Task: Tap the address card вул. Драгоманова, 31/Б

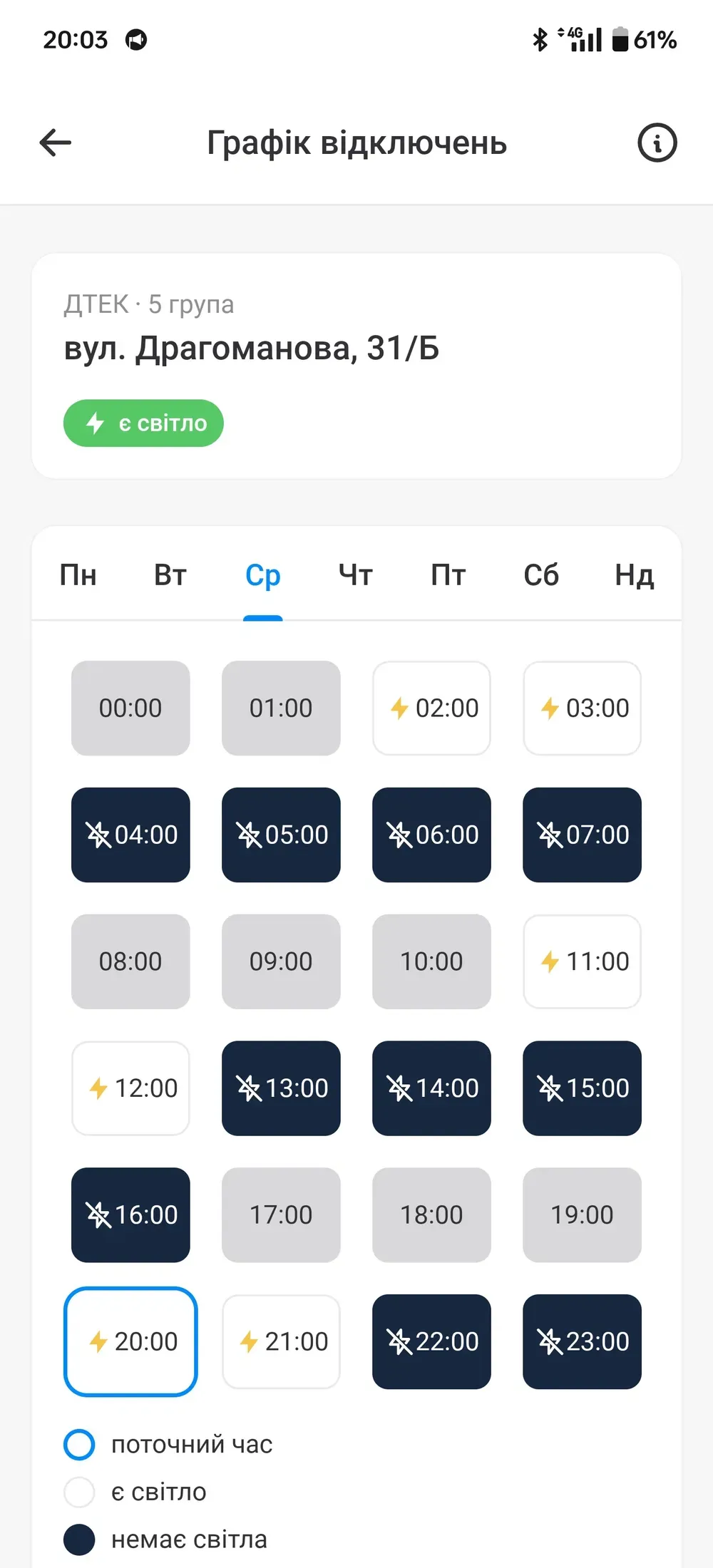Action: 356,366
